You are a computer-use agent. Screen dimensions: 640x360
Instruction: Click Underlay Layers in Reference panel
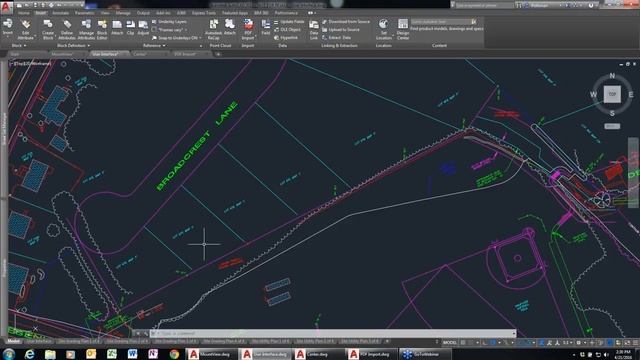pyautogui.click(x=169, y=22)
